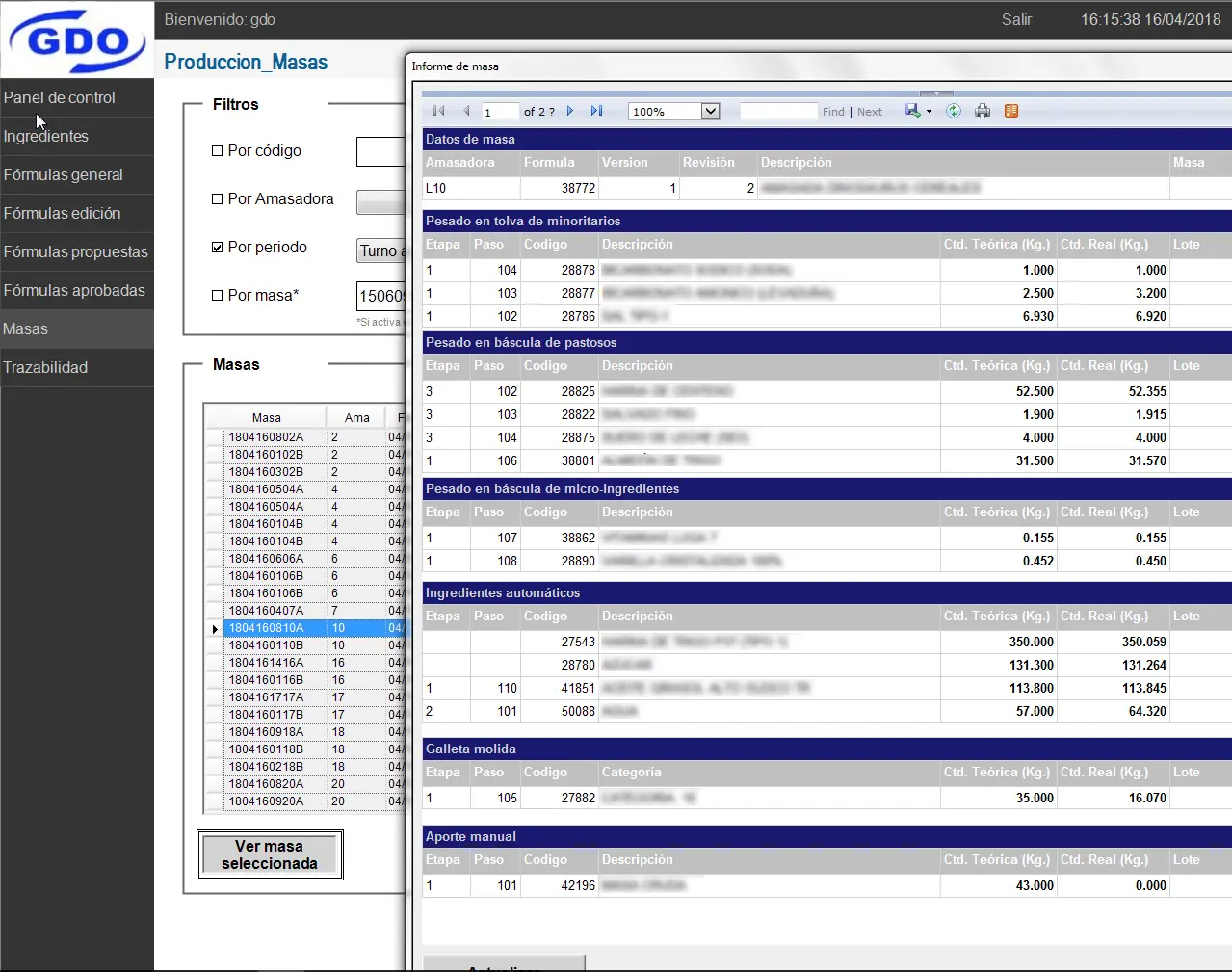
Task: Click formula code 38772 in report
Action: (578, 189)
